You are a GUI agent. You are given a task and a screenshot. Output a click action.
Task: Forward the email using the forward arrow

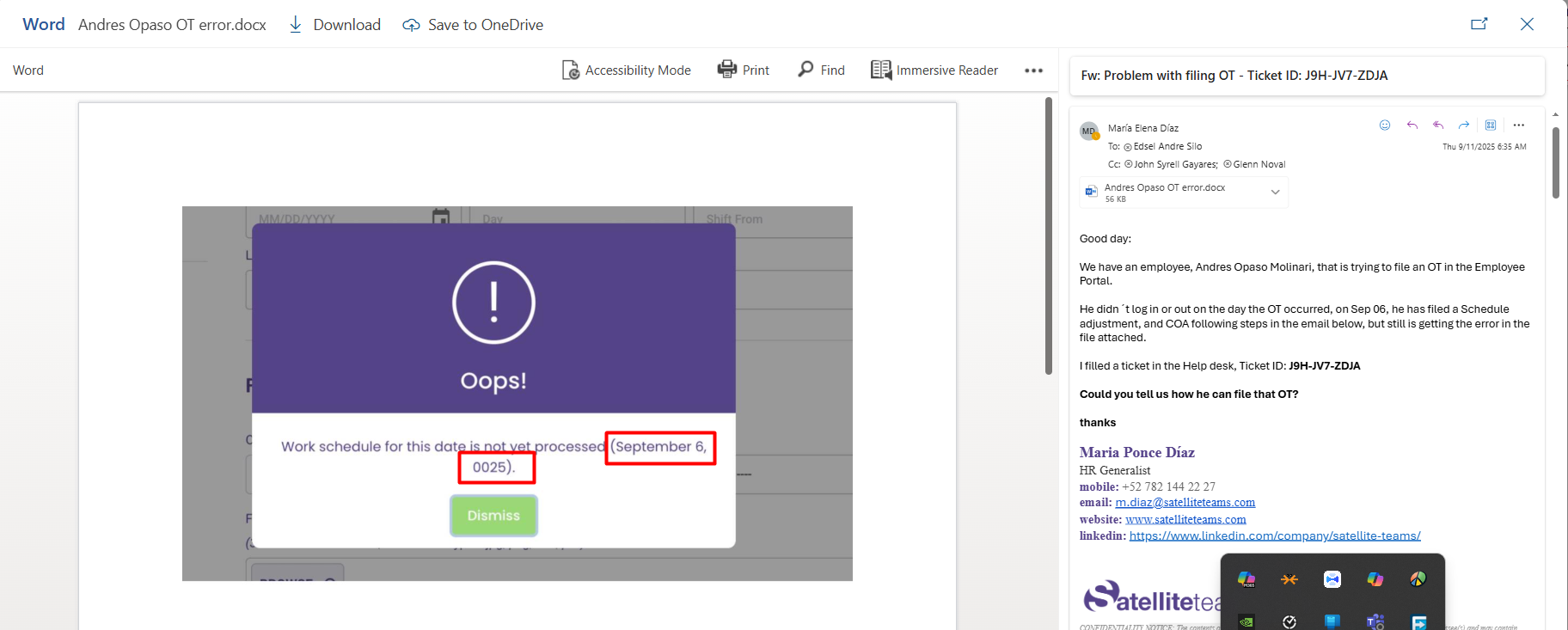[1464, 125]
